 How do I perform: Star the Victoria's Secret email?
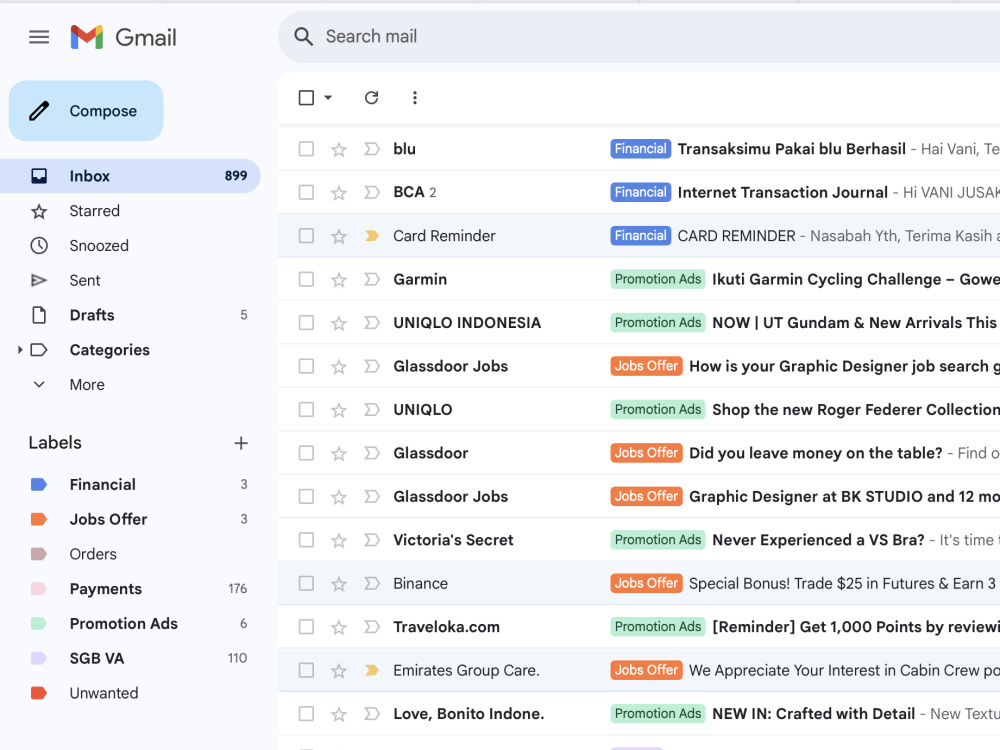pos(339,540)
